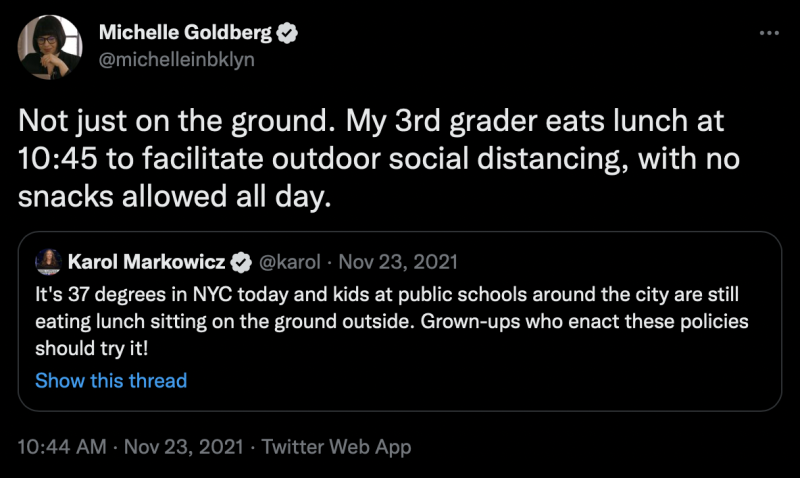This screenshot has height=478, width=800.
Task: Open Karol Markowicz's profile from quoted name
Action: 148,263
